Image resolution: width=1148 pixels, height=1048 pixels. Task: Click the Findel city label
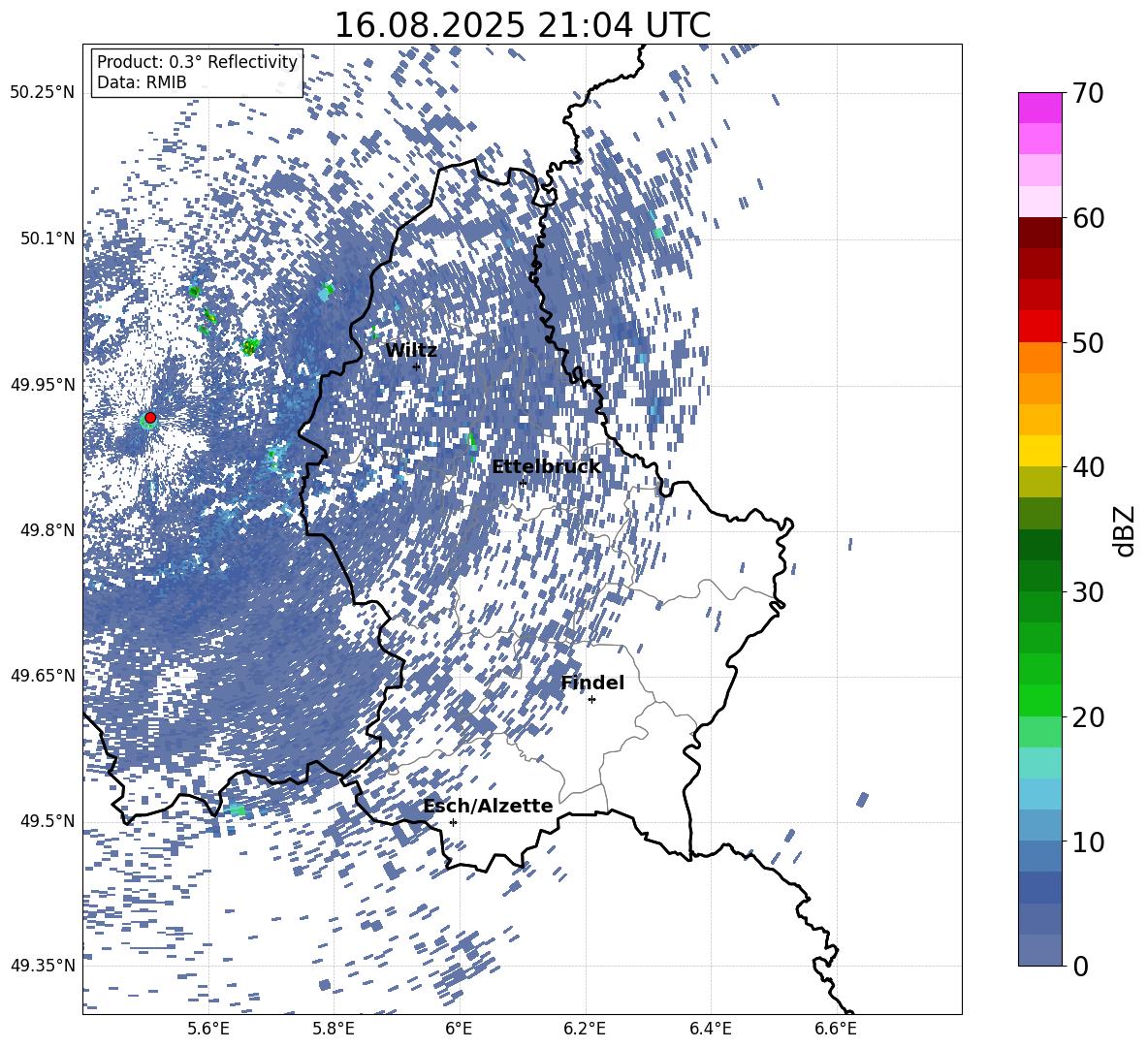click(592, 683)
